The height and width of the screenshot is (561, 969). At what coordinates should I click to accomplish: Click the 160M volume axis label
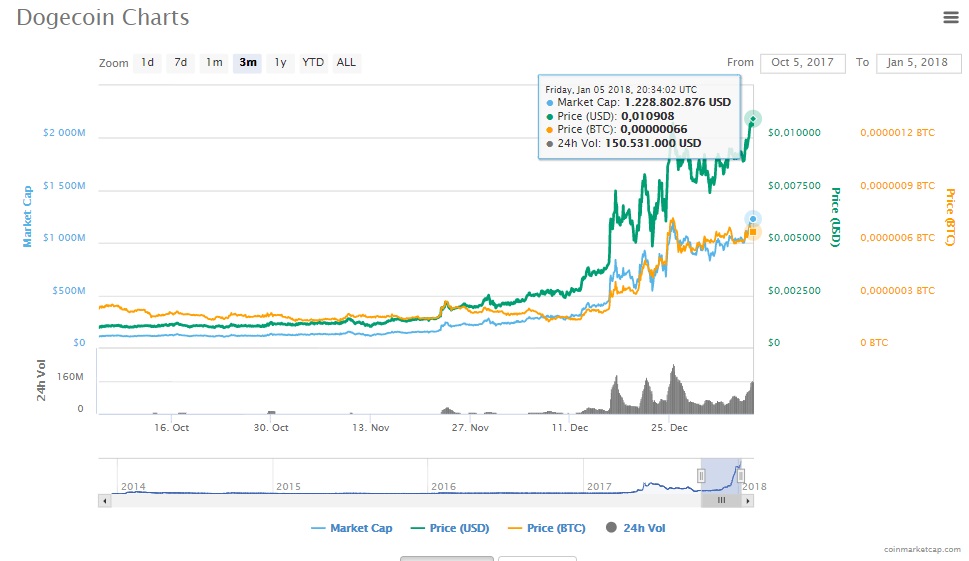point(70,377)
